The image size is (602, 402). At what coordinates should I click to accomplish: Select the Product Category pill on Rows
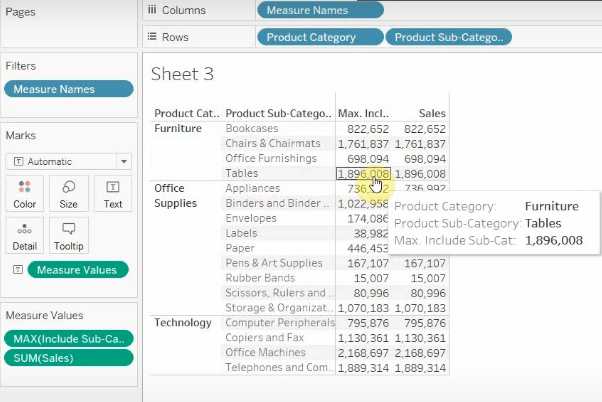point(319,37)
